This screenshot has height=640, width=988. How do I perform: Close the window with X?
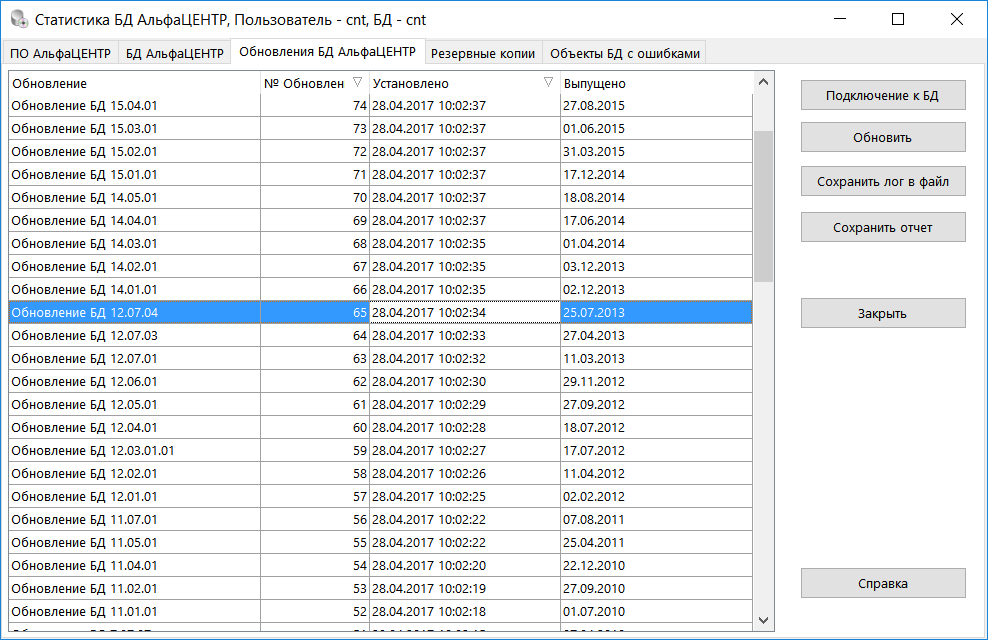tap(956, 19)
